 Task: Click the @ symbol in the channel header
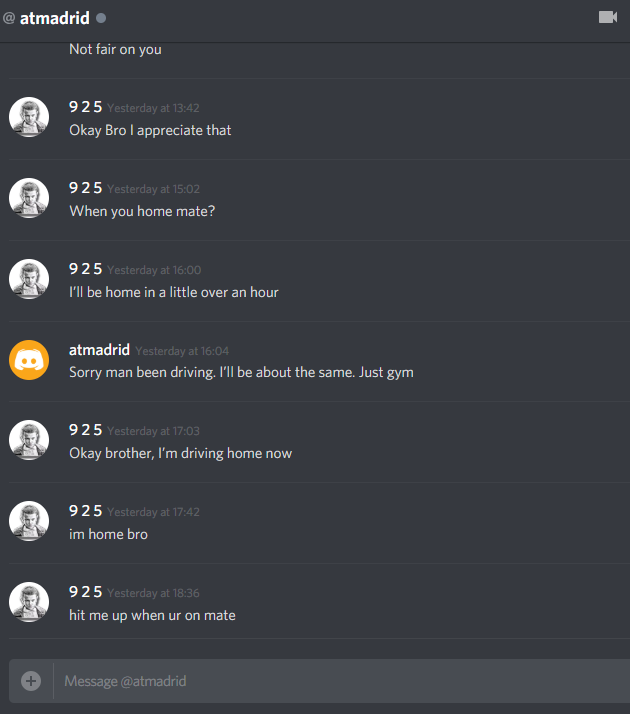point(9,18)
